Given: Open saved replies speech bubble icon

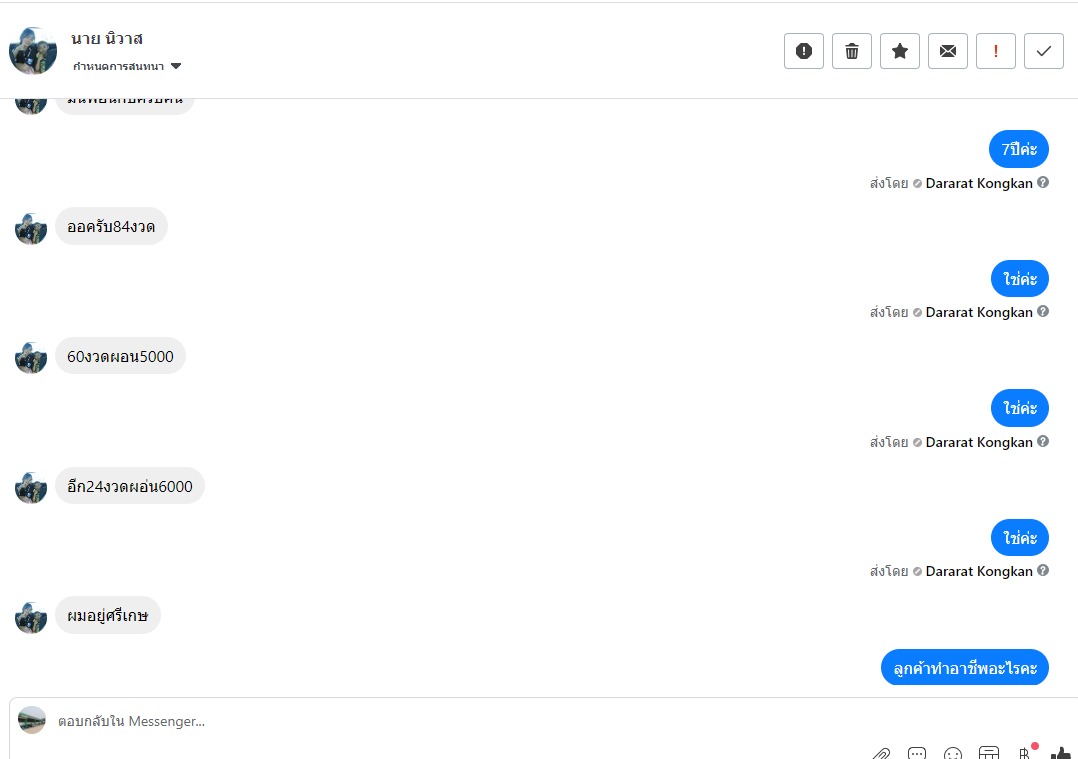Looking at the screenshot, I should [x=917, y=752].
